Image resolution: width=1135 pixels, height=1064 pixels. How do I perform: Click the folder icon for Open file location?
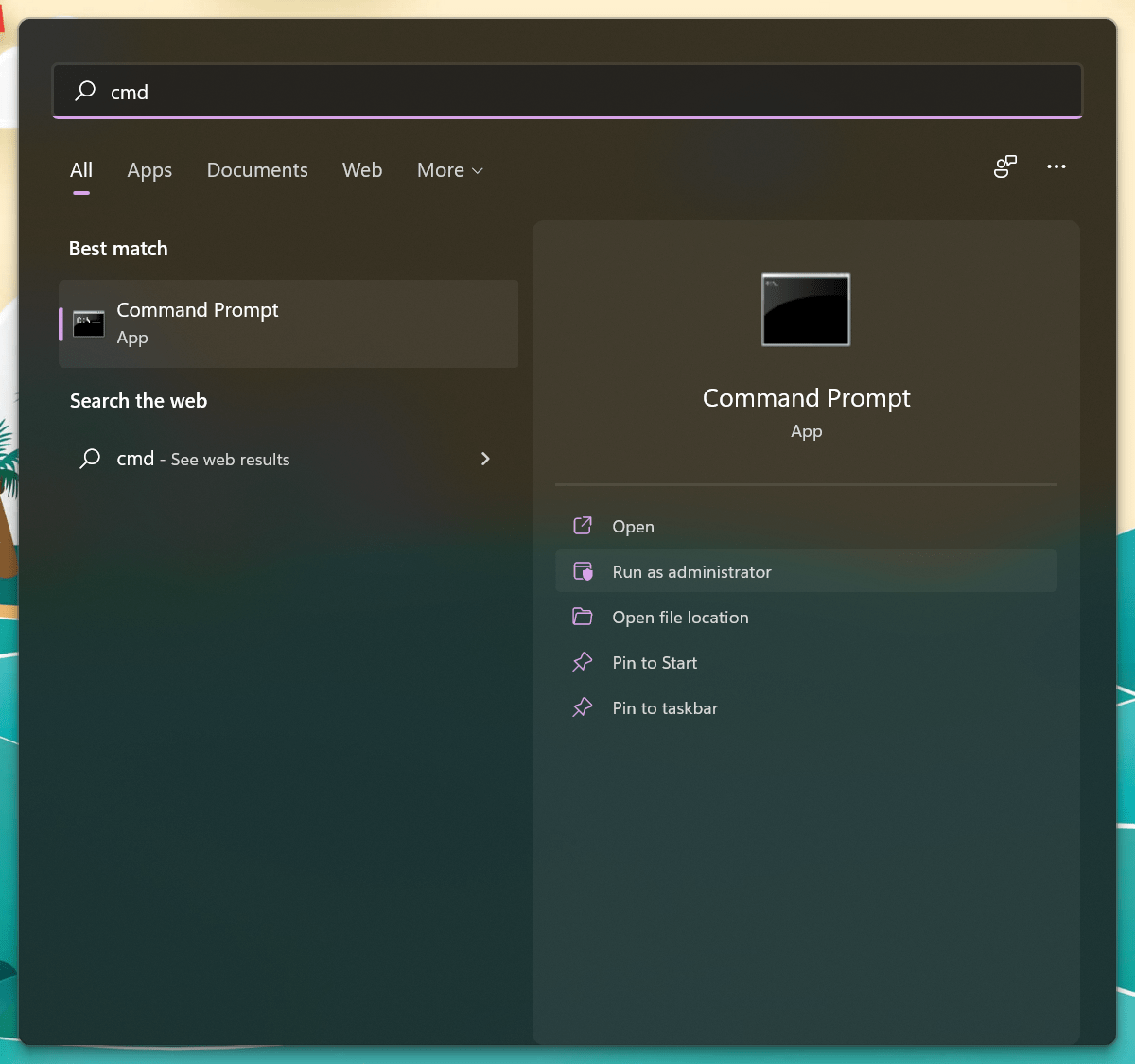tap(583, 617)
